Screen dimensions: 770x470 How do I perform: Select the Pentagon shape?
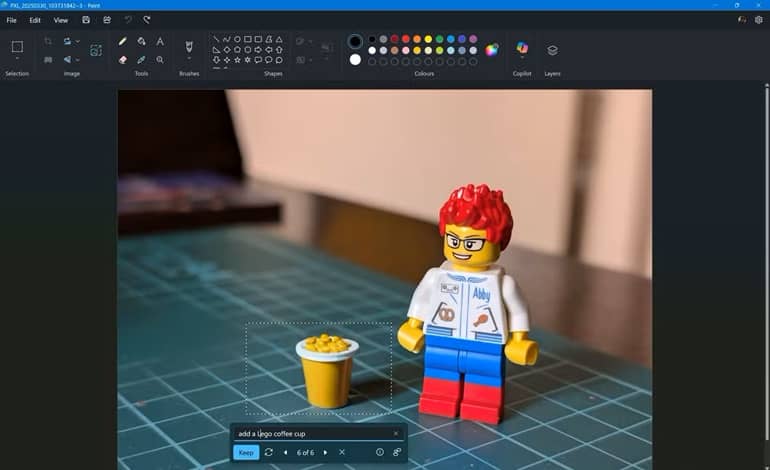click(x=237, y=50)
